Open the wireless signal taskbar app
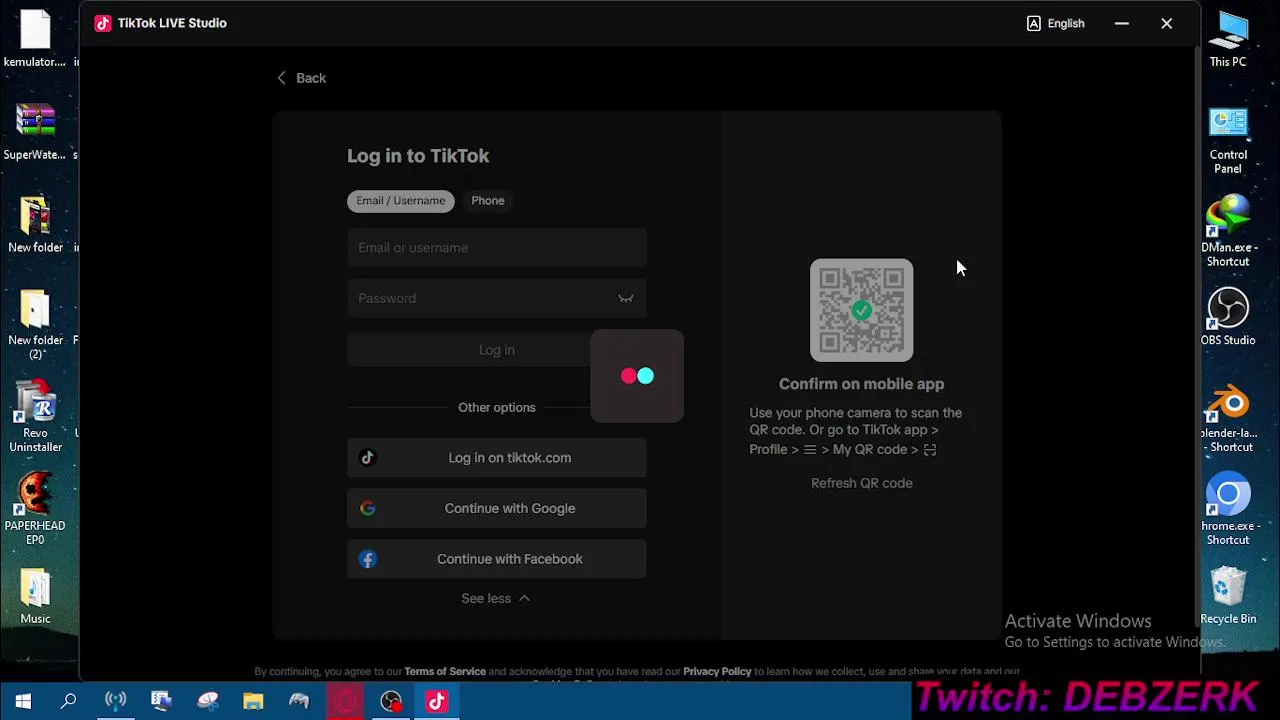 coord(116,701)
